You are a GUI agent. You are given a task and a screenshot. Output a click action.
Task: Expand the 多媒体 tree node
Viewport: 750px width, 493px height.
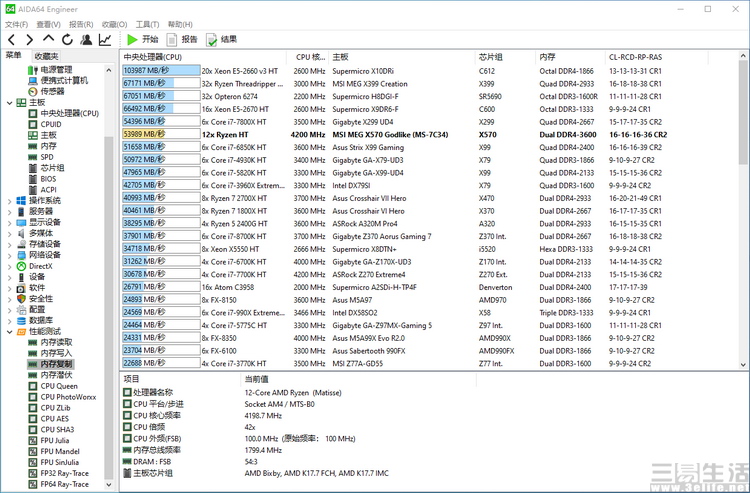pos(10,234)
